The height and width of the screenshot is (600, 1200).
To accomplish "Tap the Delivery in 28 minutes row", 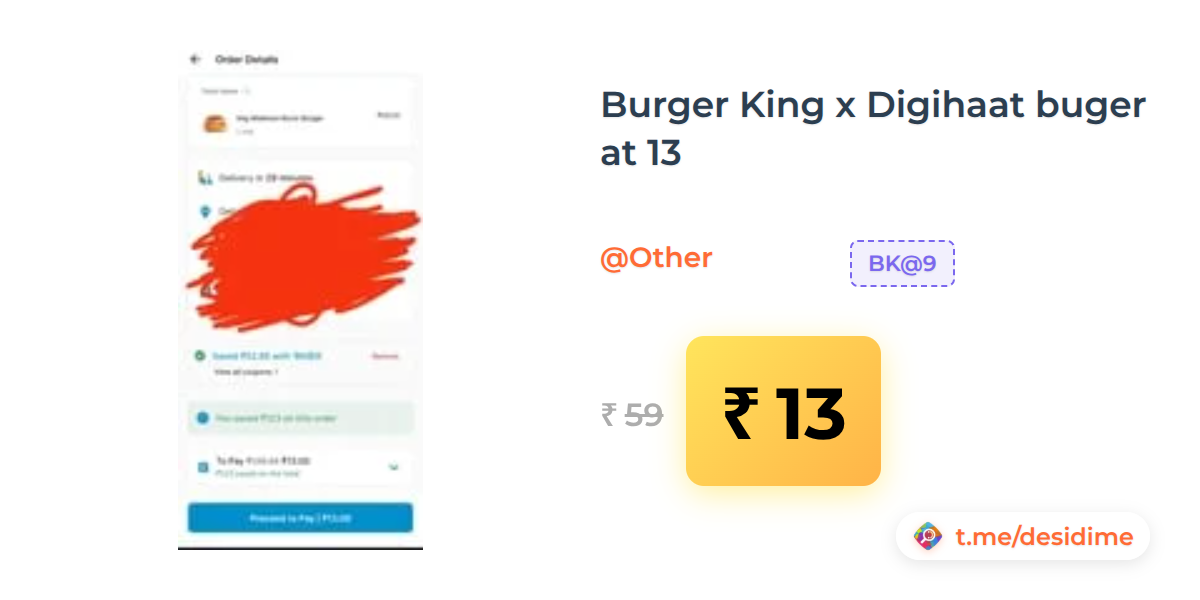I will click(x=300, y=178).
